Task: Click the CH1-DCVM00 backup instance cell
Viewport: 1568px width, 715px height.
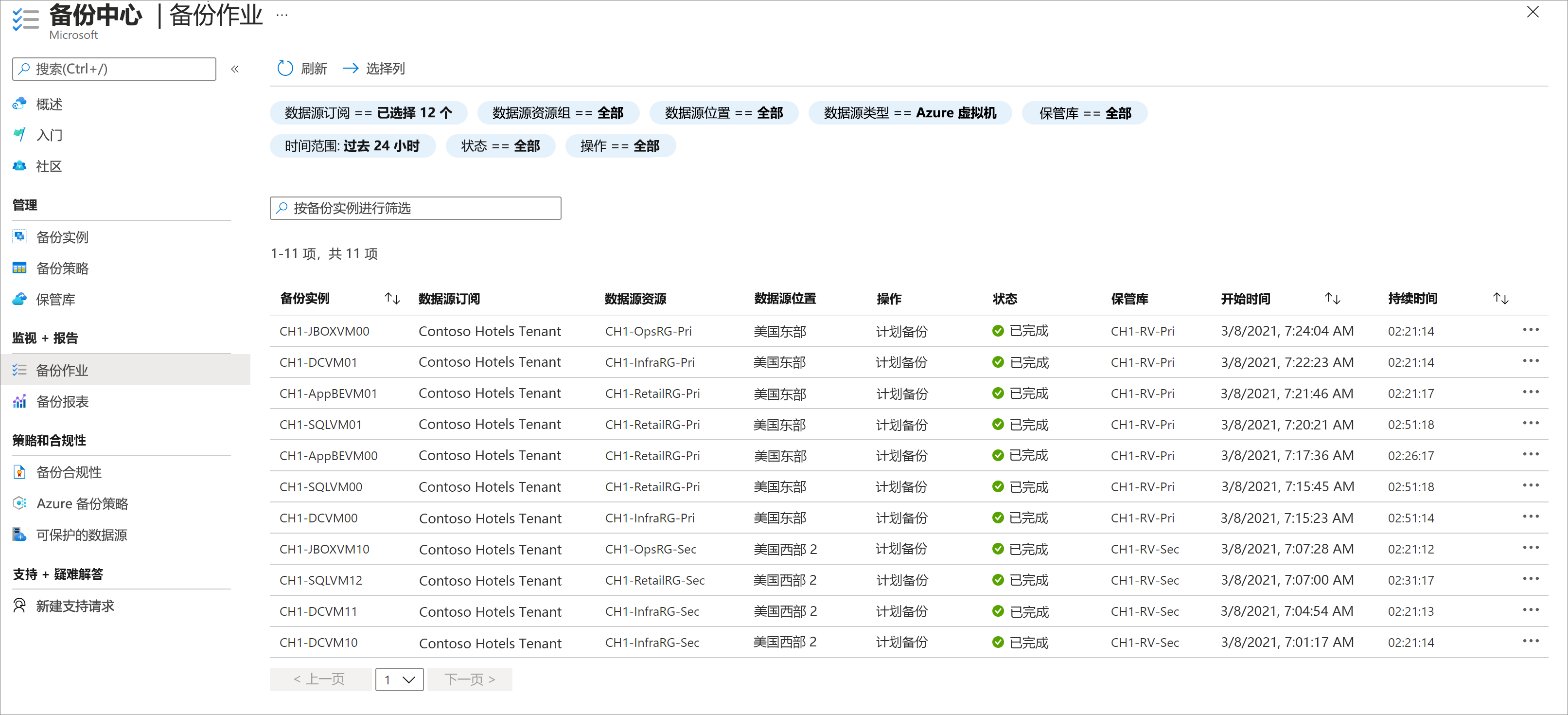Action: point(318,518)
